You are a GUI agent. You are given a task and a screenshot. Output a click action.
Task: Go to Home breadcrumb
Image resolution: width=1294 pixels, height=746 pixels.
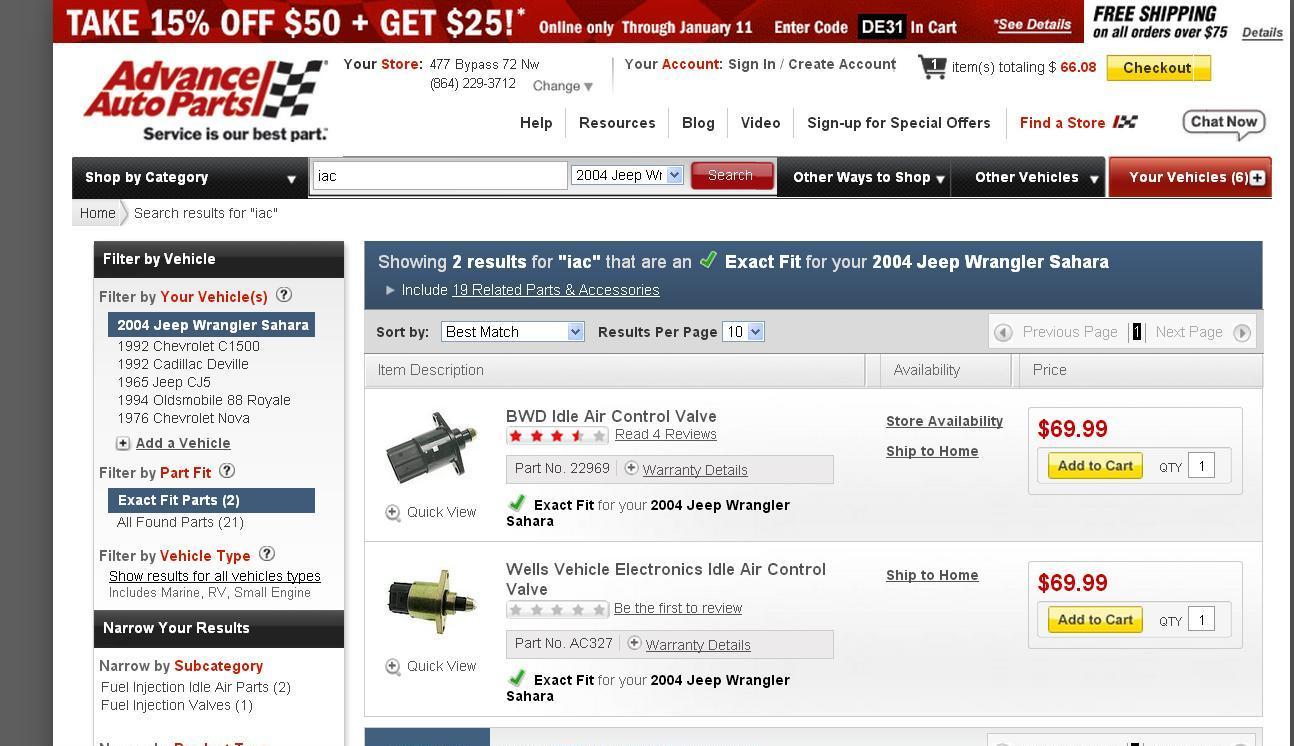(98, 213)
